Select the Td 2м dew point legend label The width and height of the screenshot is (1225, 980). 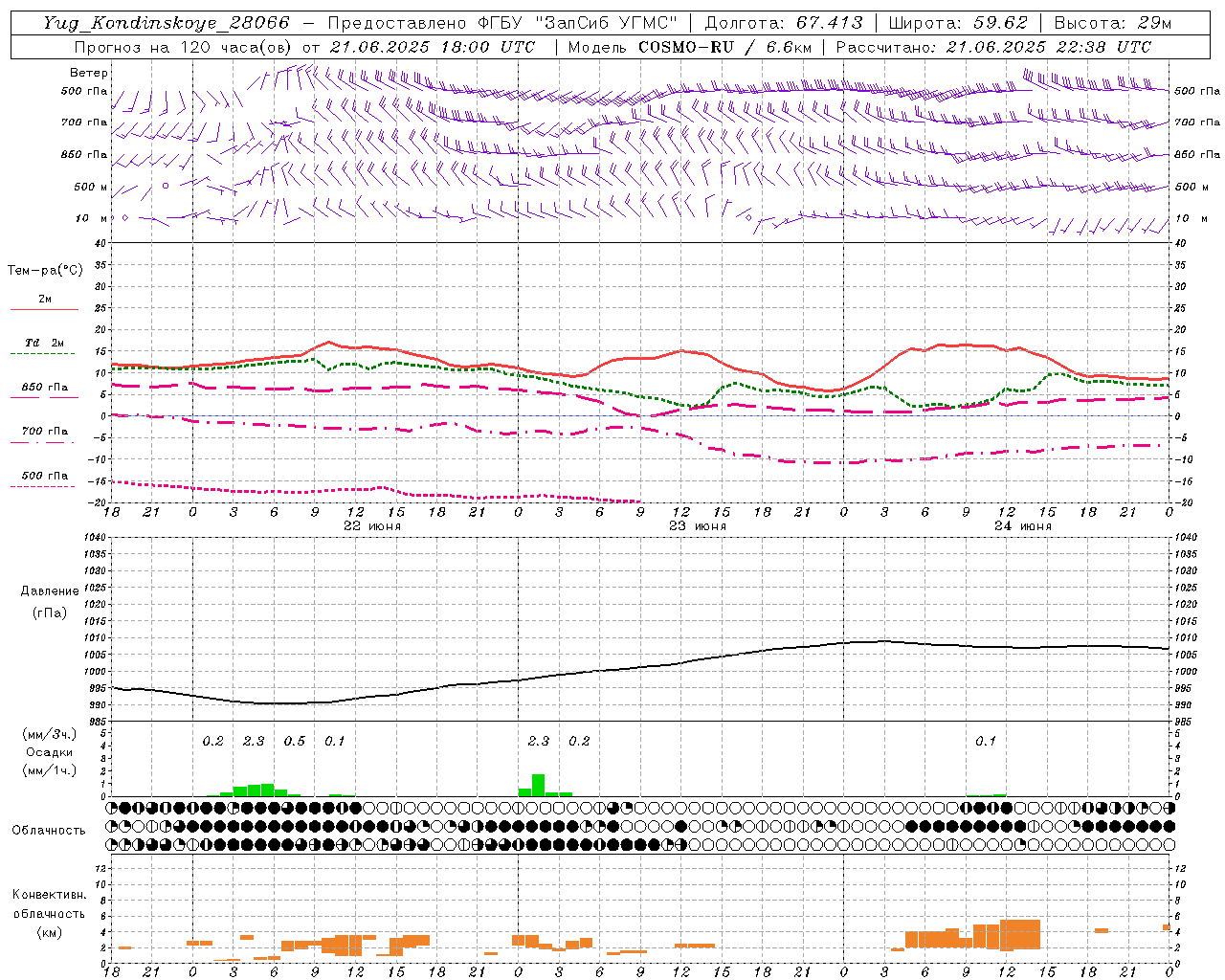(45, 343)
